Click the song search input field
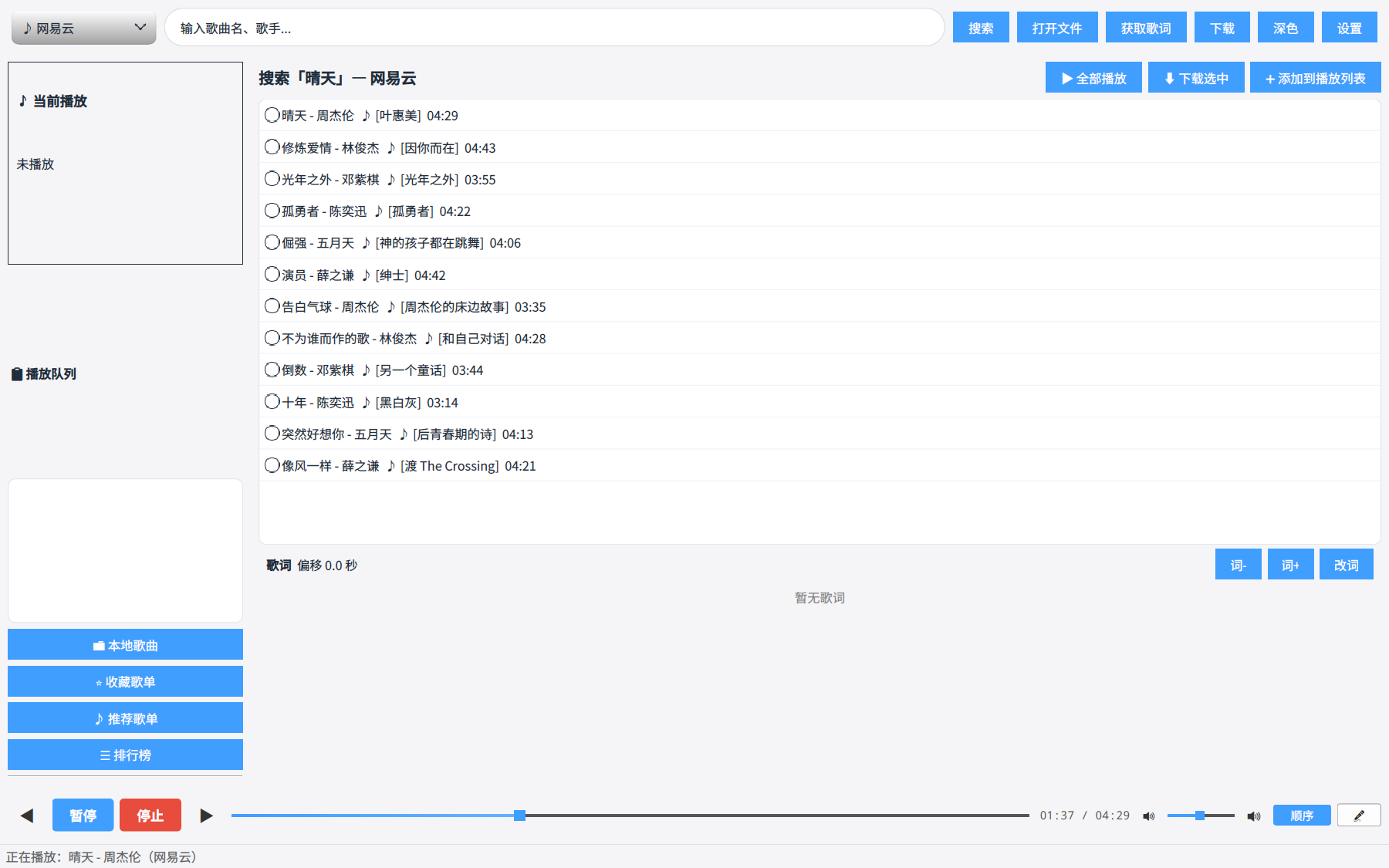The height and width of the screenshot is (868, 1389). pos(554,28)
